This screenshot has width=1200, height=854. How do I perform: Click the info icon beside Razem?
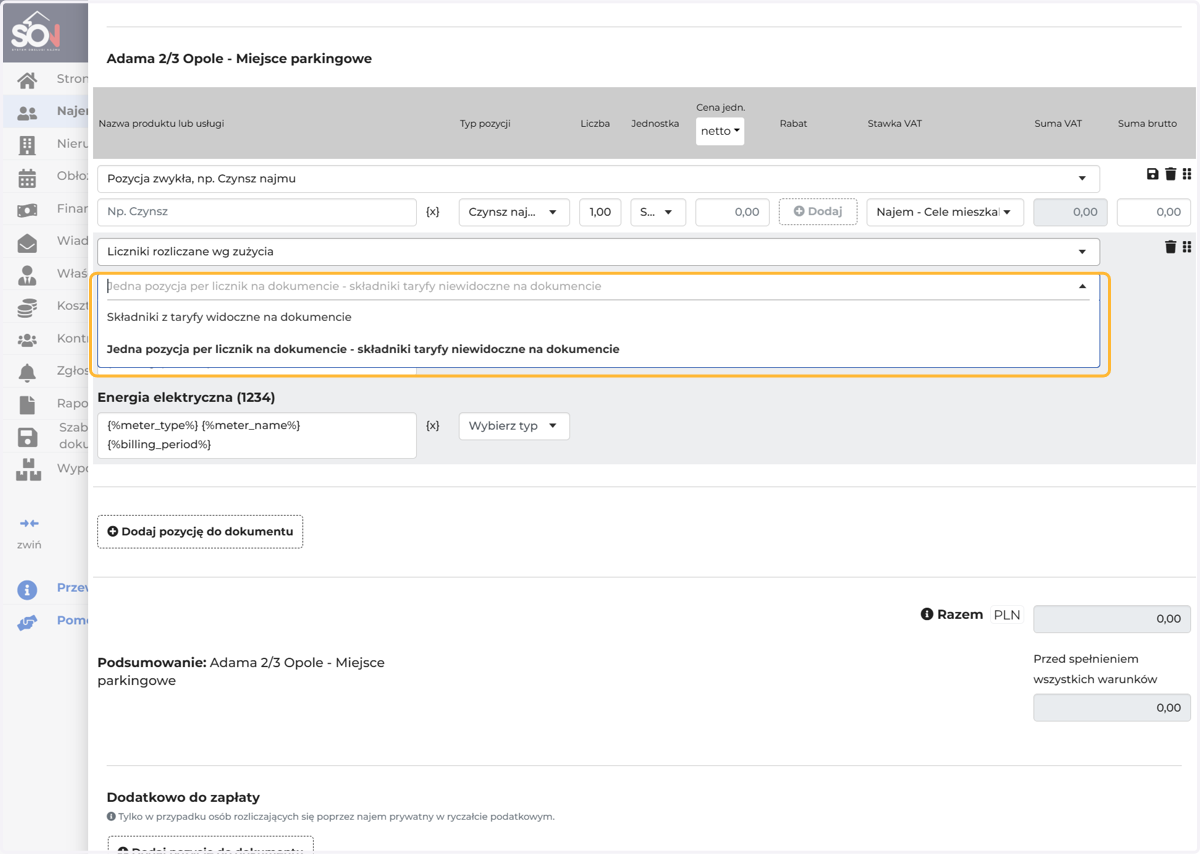927,615
